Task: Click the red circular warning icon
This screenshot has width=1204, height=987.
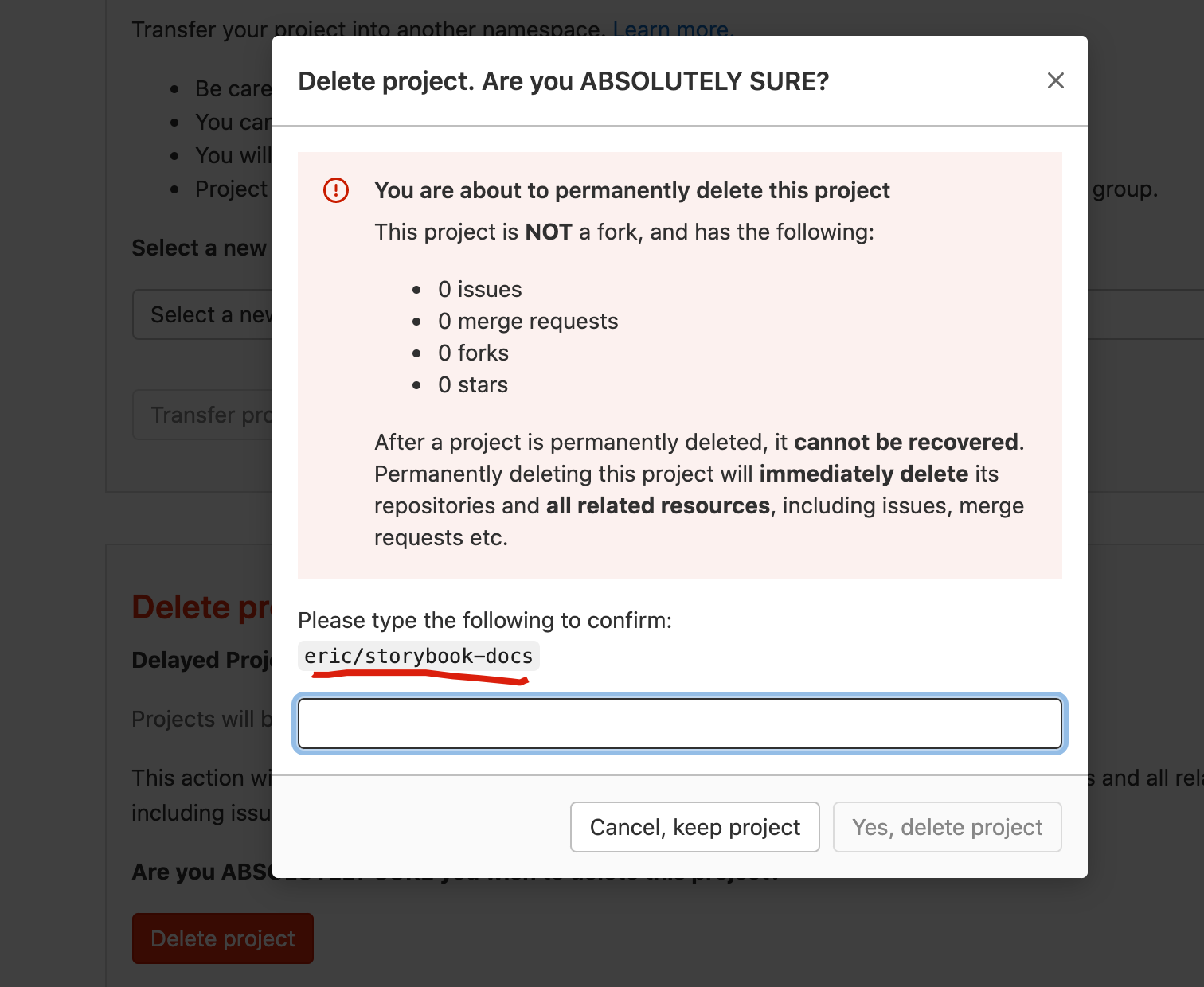Action: click(x=335, y=190)
